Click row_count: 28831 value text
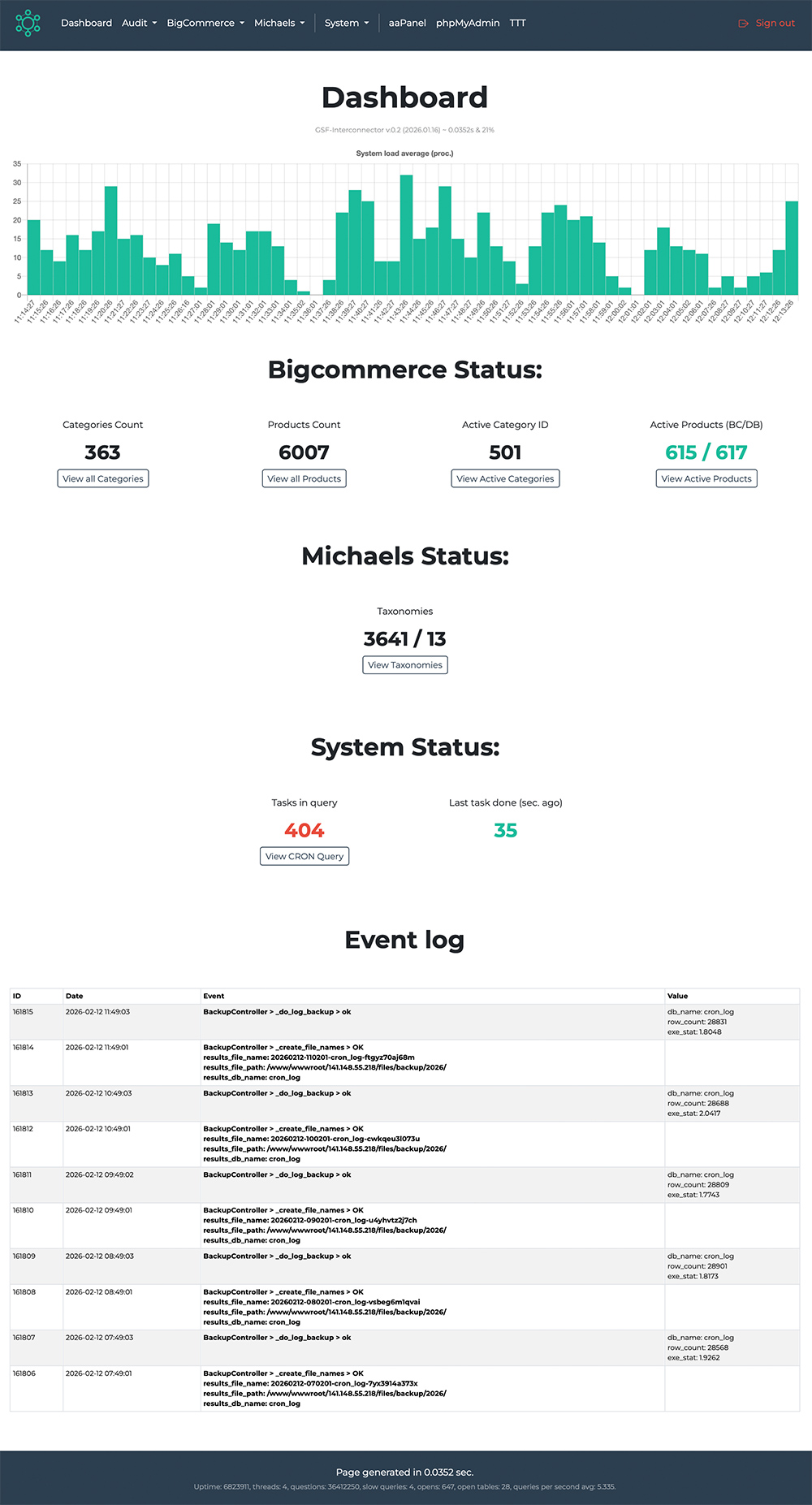 [697, 1022]
